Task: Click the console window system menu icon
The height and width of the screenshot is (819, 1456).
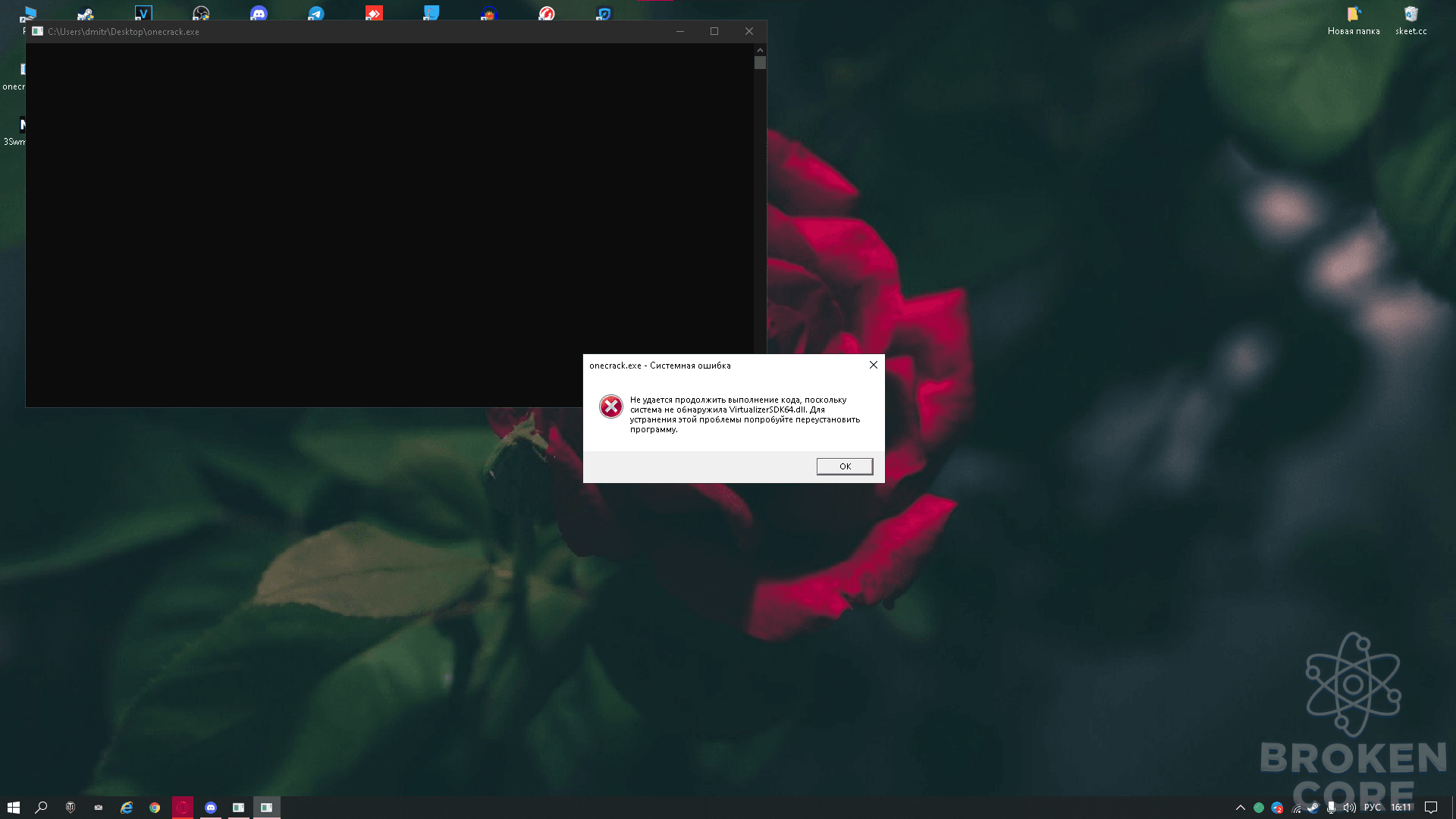Action: click(37, 31)
